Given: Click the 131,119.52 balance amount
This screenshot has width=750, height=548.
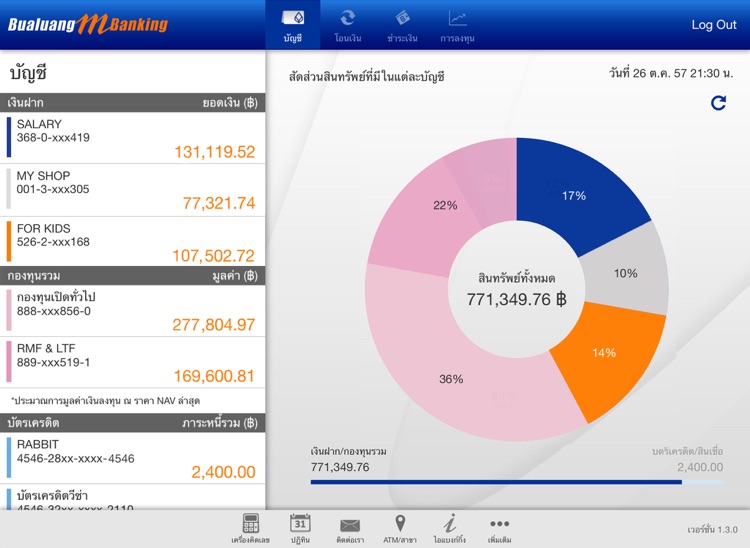Looking at the screenshot, I should (x=214, y=152).
